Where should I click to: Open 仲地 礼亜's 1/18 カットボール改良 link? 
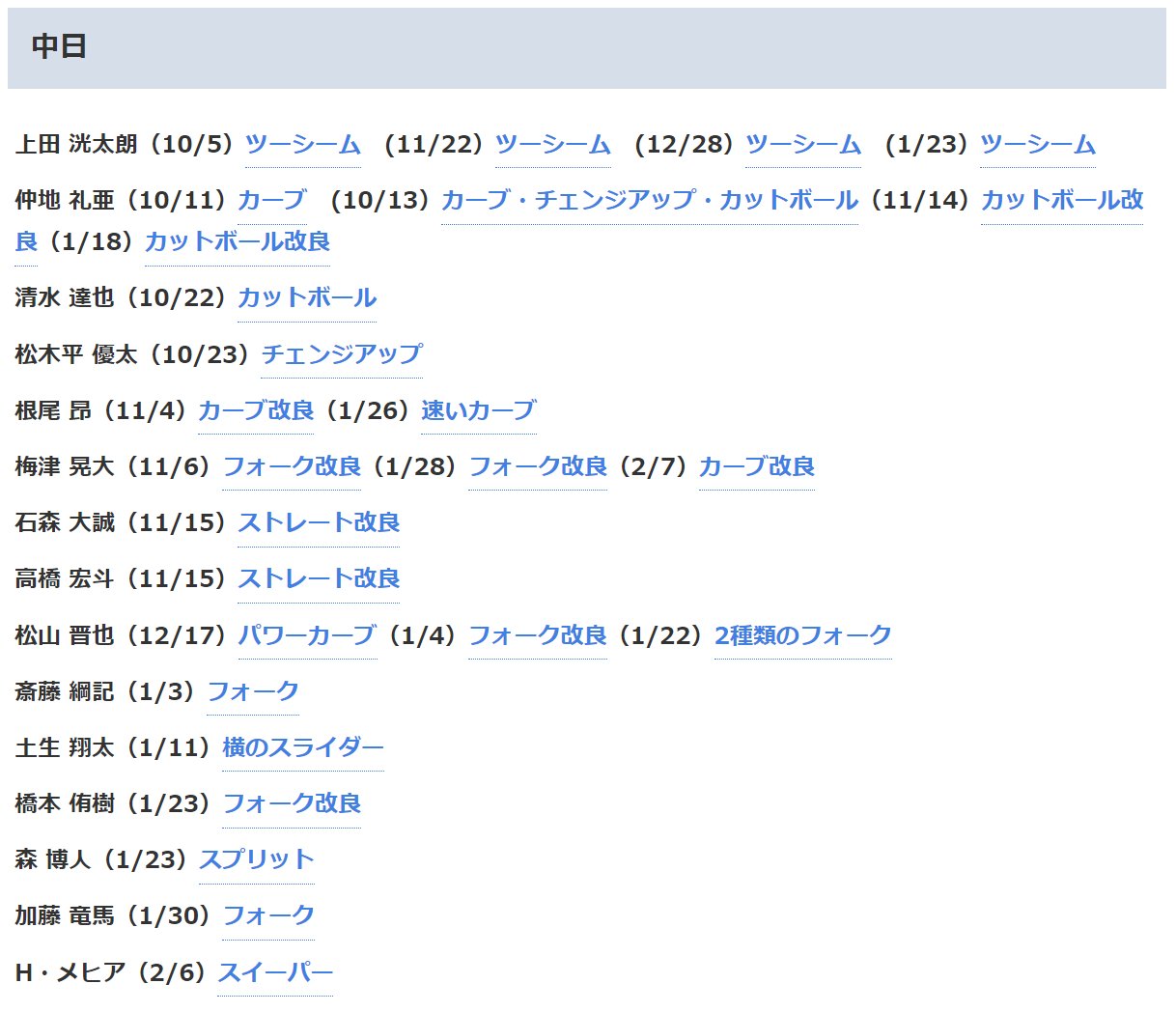pos(238,241)
